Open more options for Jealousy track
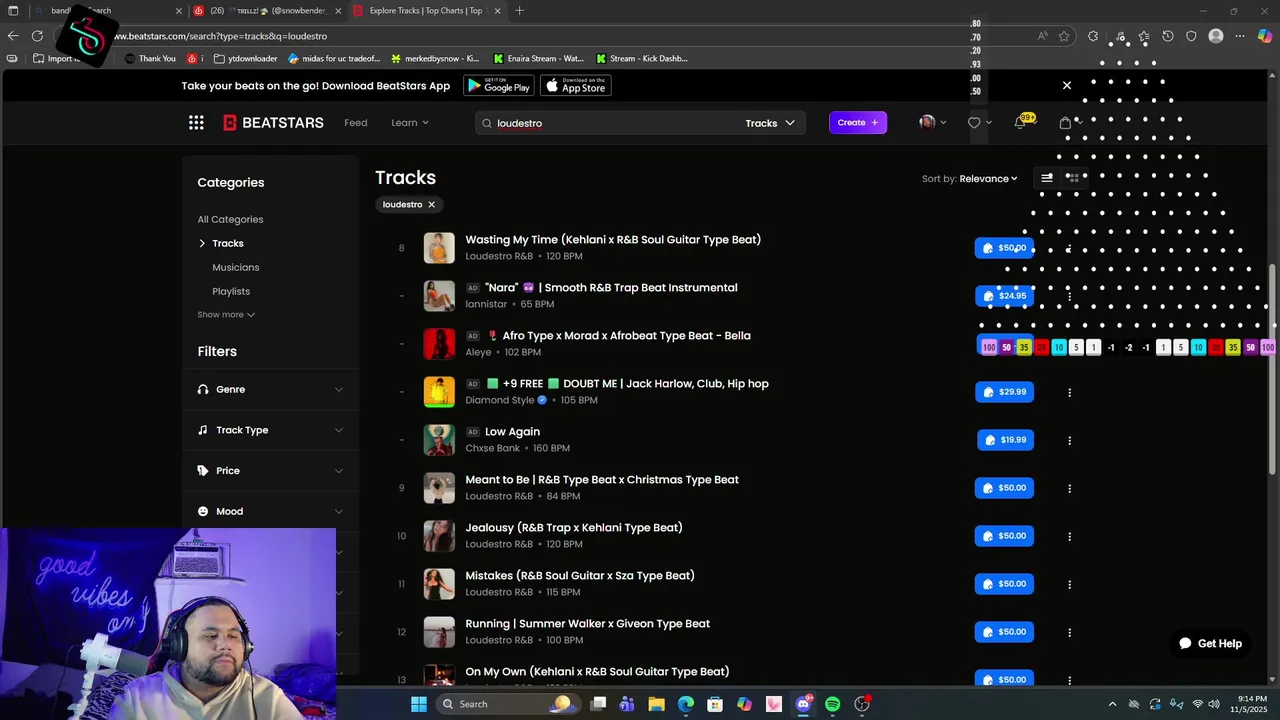This screenshot has height=720, width=1280. pyautogui.click(x=1069, y=536)
